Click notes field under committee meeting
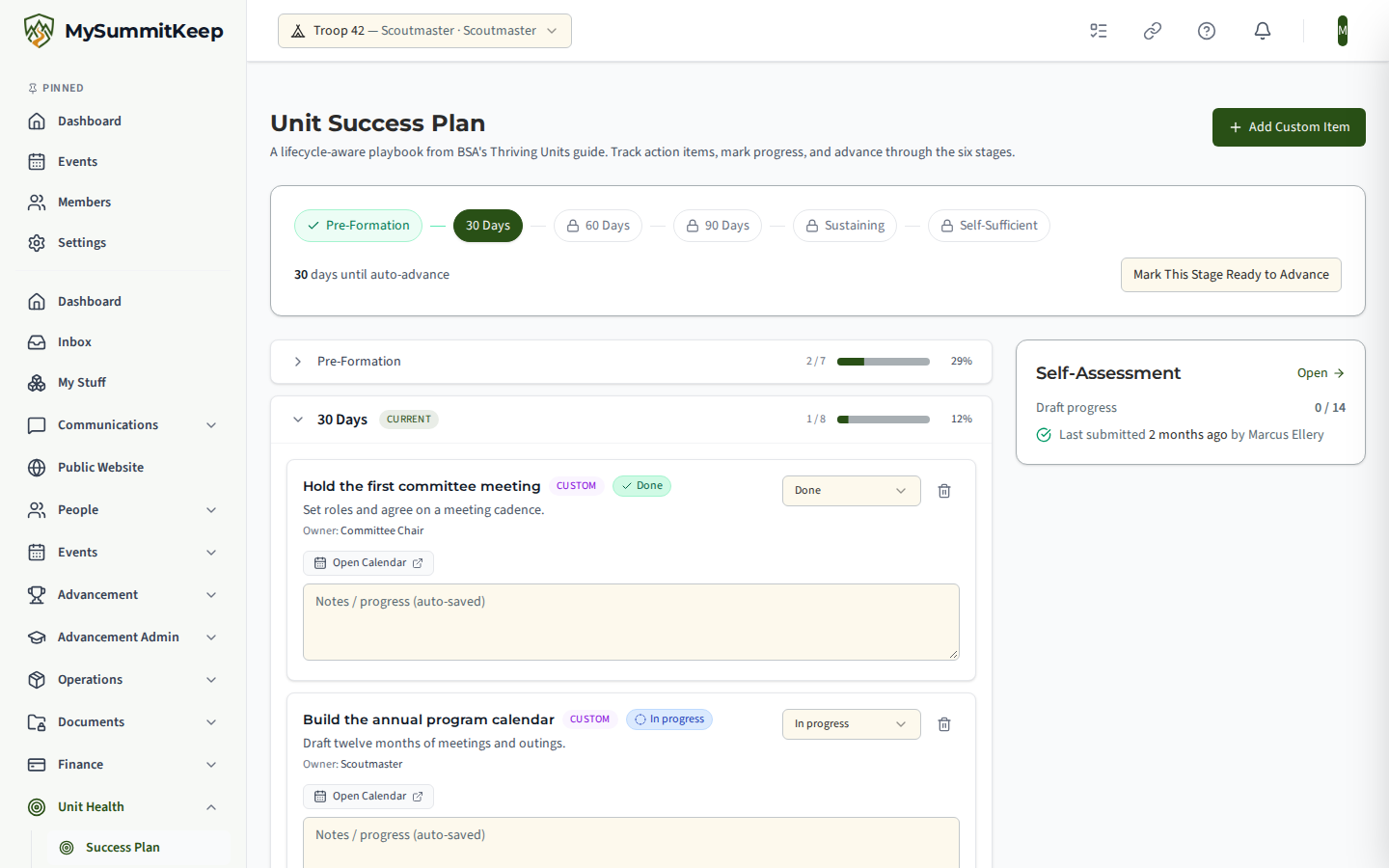Viewport: 1389px width, 868px height. point(631,622)
